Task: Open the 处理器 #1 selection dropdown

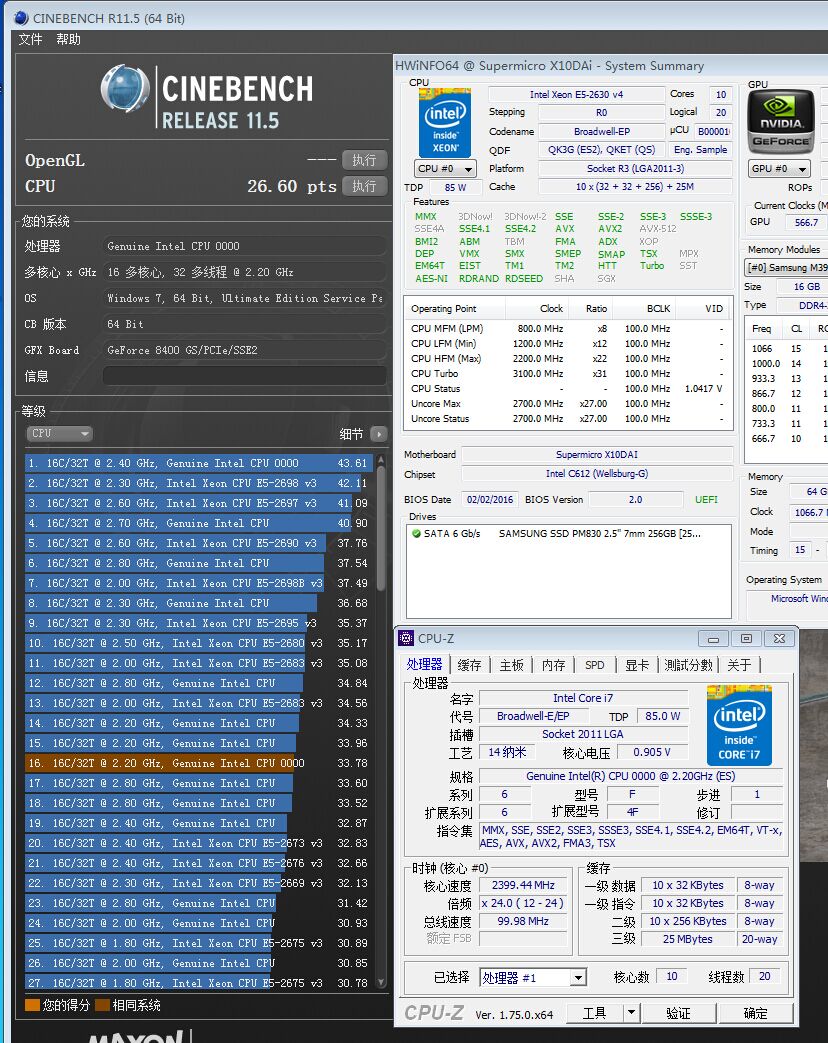Action: (x=533, y=977)
